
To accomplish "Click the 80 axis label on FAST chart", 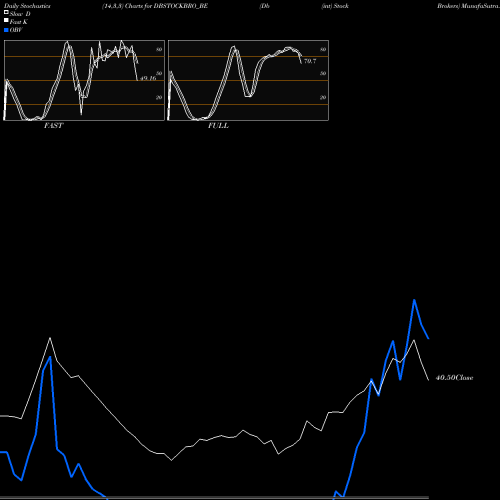I will tap(159, 49).
